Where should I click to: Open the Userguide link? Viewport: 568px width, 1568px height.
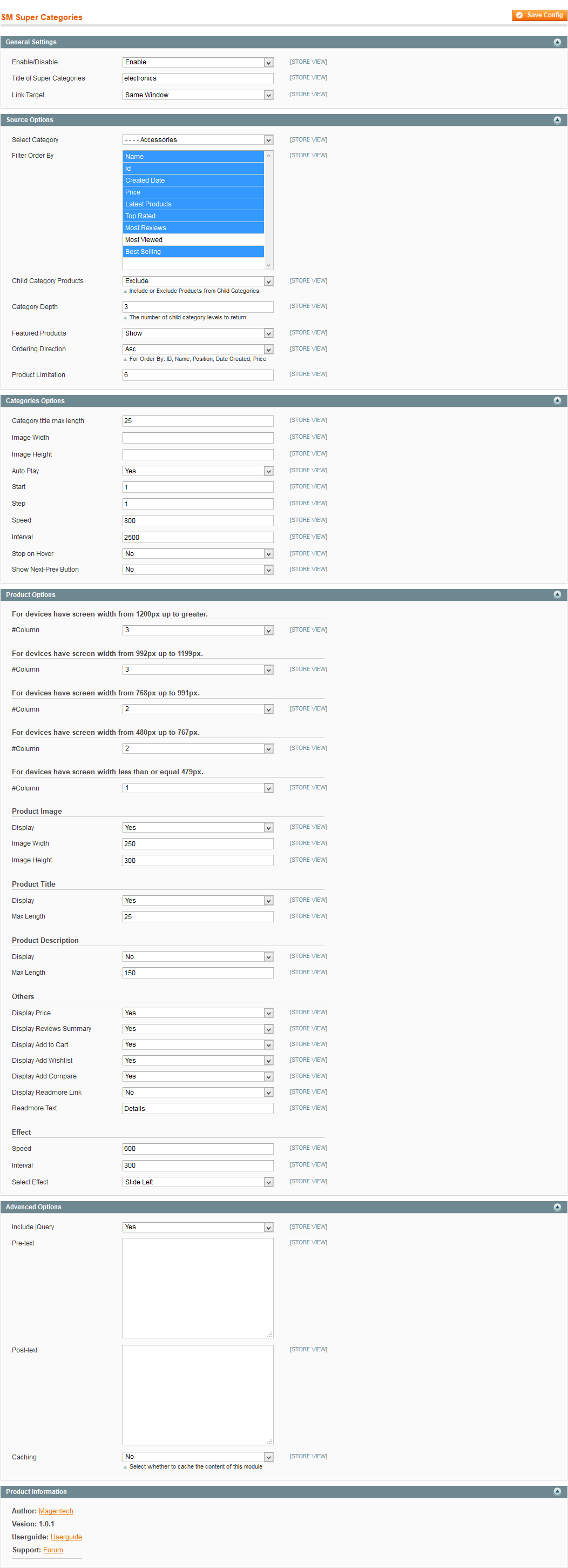click(x=66, y=1538)
